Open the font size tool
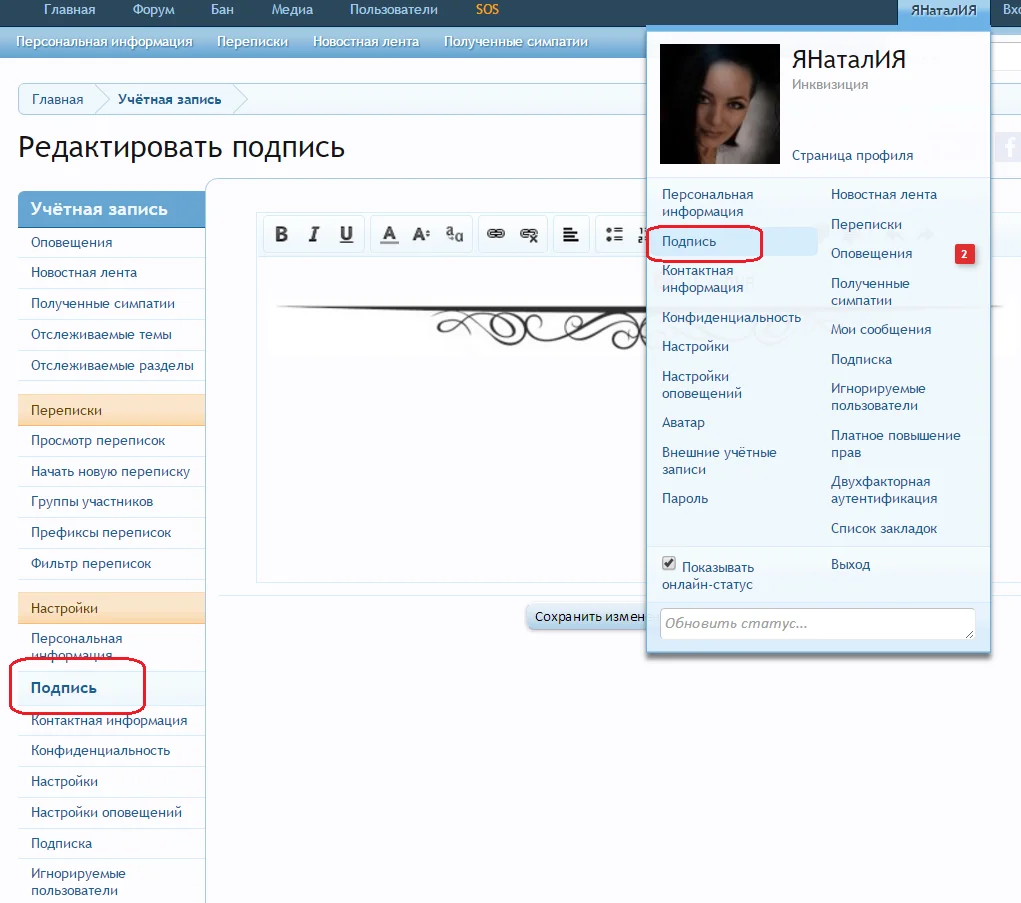This screenshot has height=903, width=1021. tap(423, 234)
